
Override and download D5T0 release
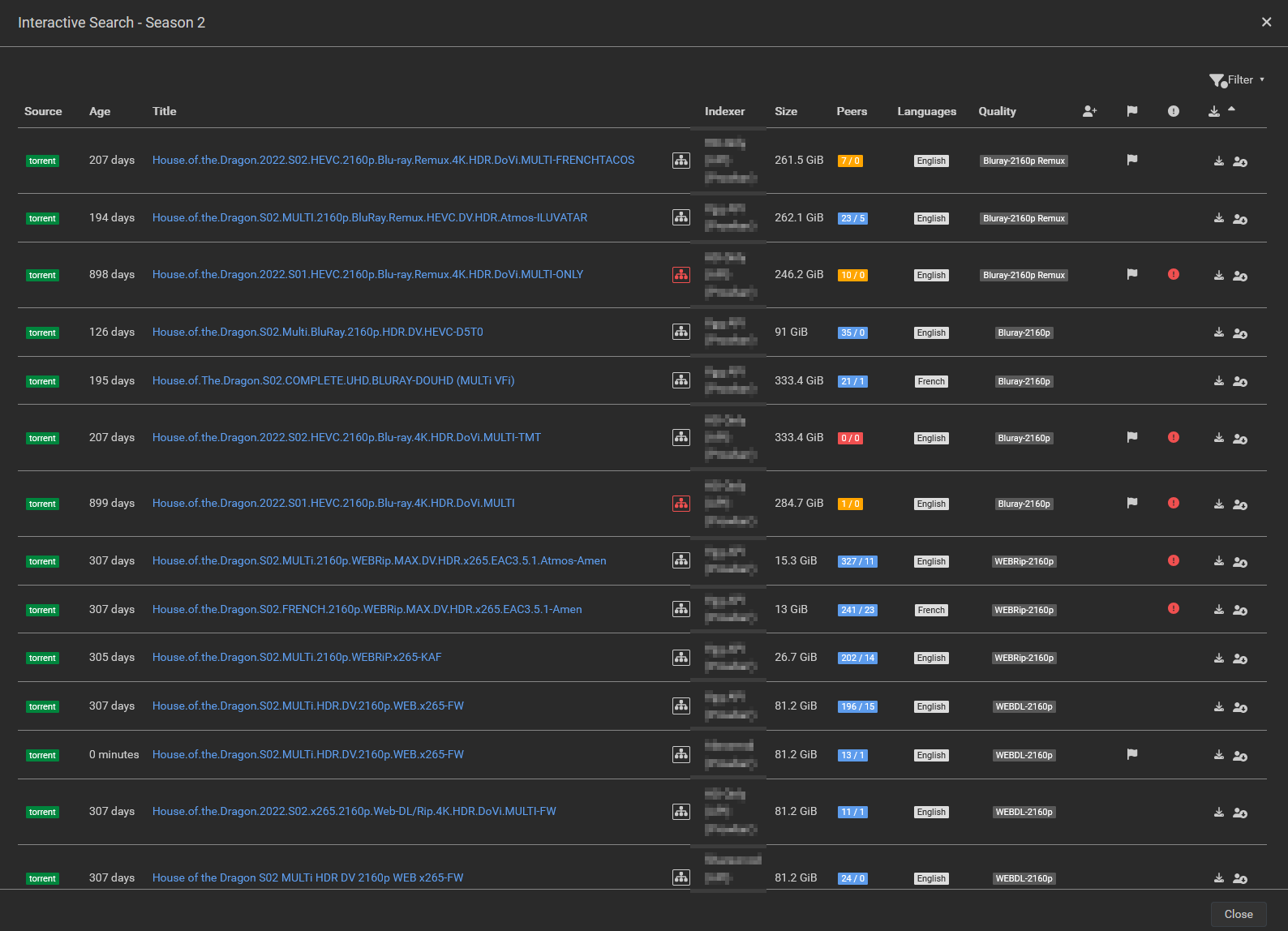coord(1240,333)
